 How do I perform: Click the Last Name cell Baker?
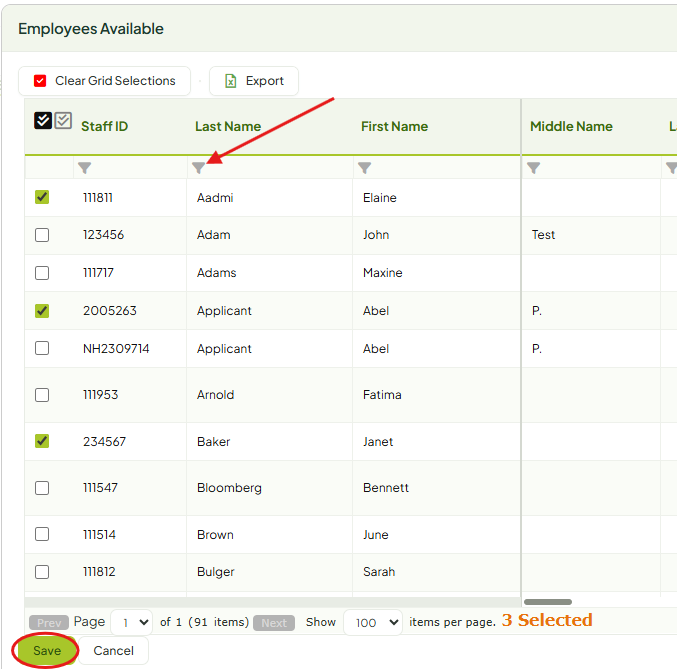tap(214, 442)
